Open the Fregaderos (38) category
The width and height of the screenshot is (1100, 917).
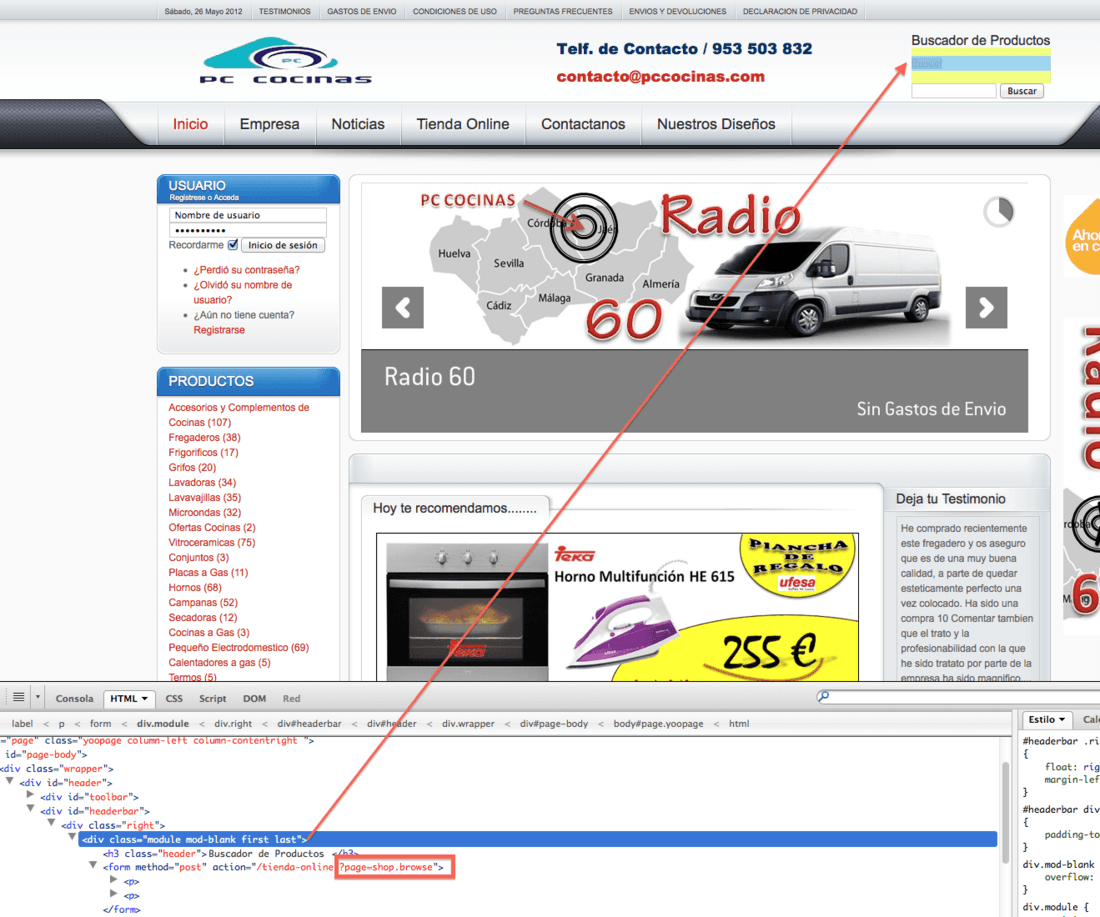click(204, 438)
